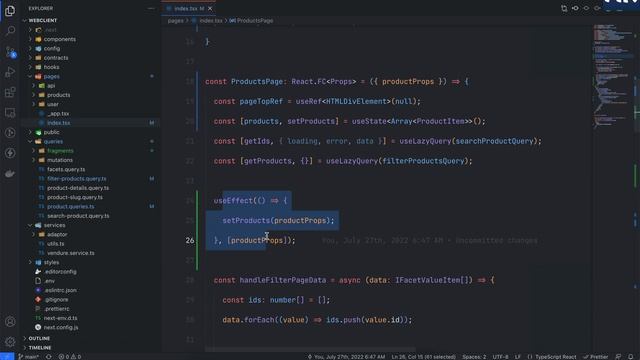This screenshot has height=360, width=640.
Task: Open product-slug.query.ts file
Action: pyautogui.click(x=75, y=197)
